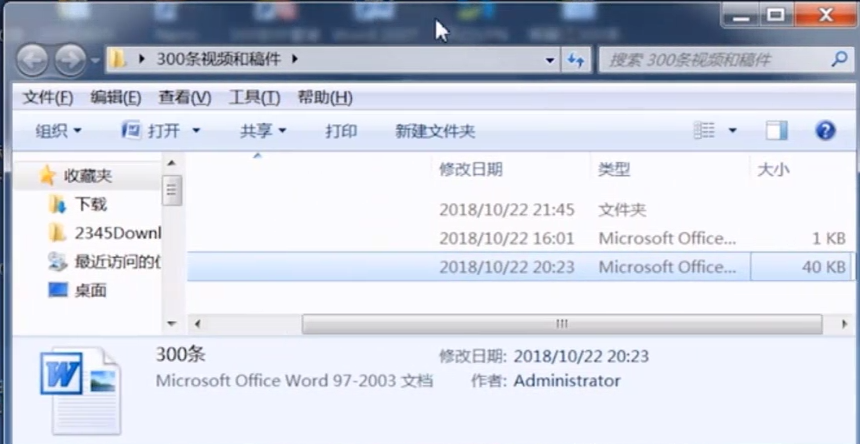The image size is (860, 444).
Task: Click the 打印 button
Action: [x=341, y=131]
